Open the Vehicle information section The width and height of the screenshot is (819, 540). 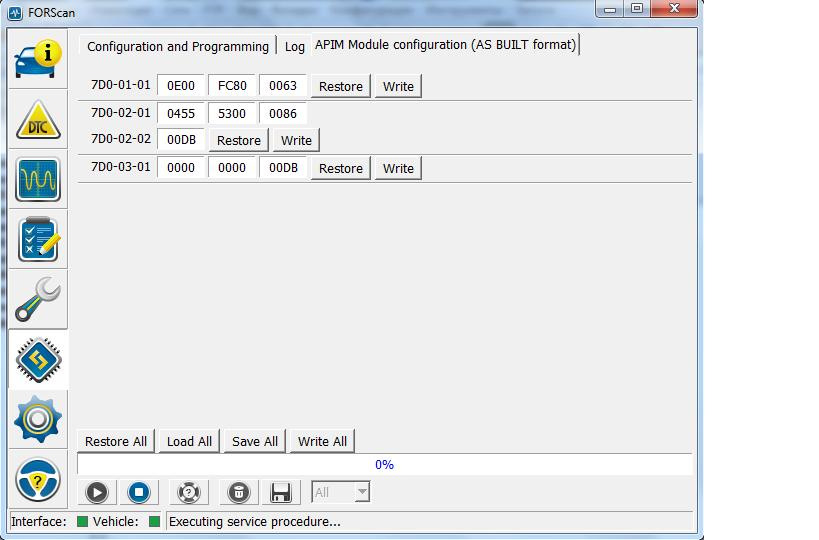point(38,59)
